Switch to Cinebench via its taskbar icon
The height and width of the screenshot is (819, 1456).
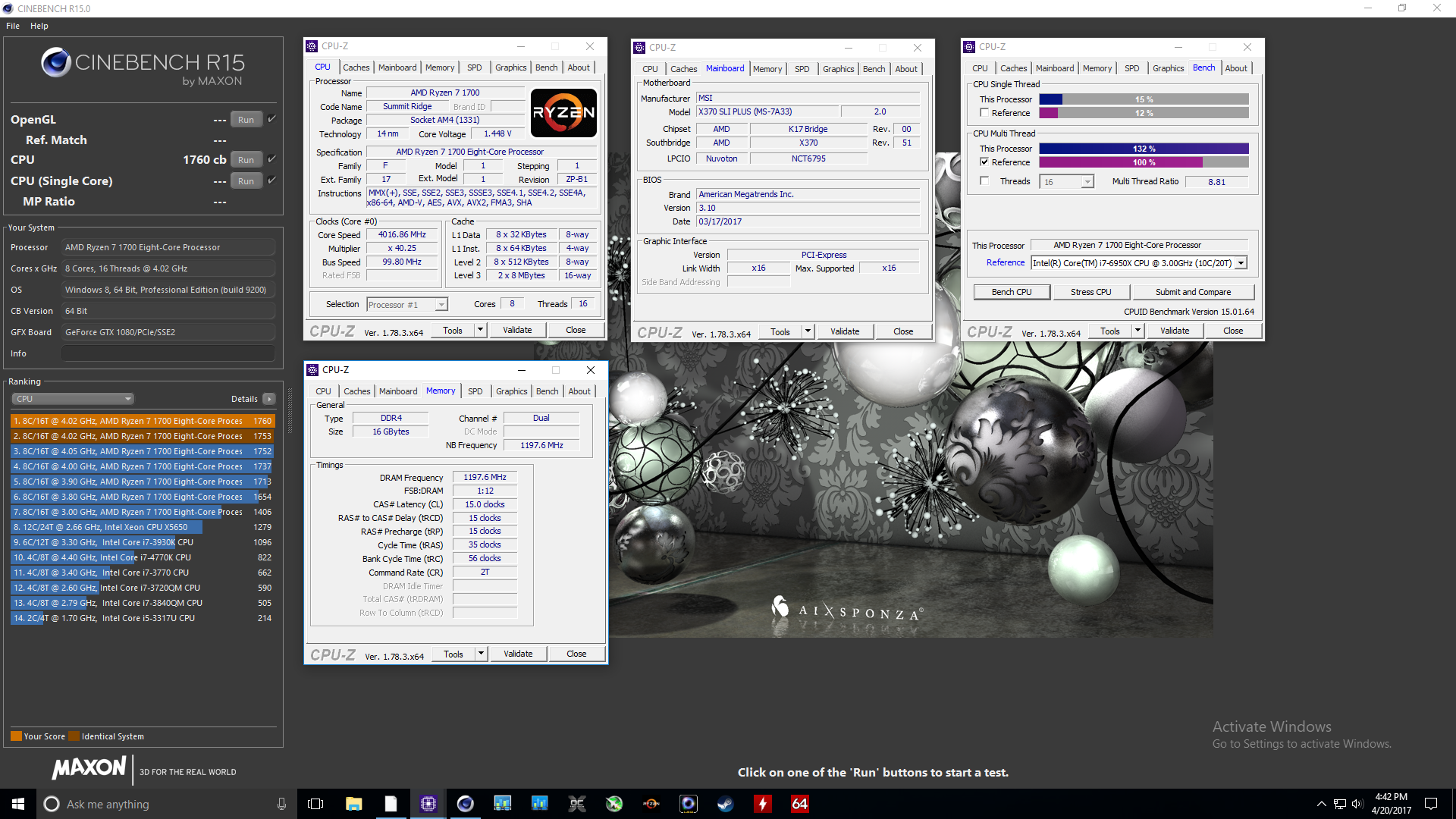click(x=465, y=804)
